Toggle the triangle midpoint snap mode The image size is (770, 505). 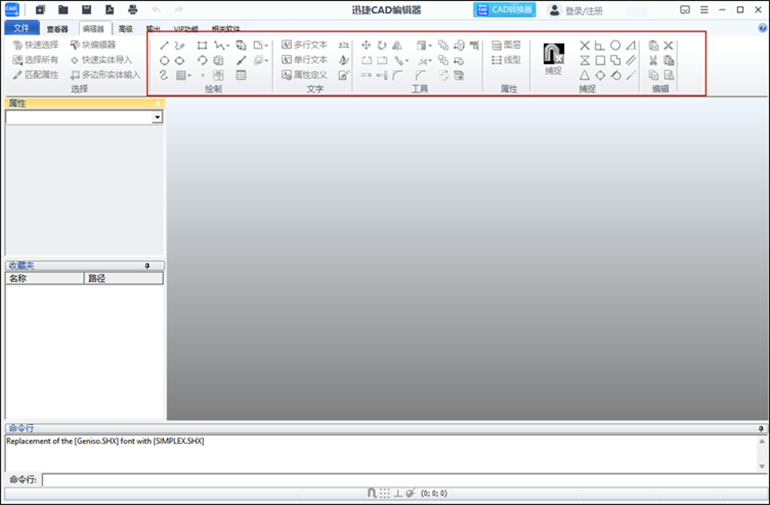(x=584, y=75)
